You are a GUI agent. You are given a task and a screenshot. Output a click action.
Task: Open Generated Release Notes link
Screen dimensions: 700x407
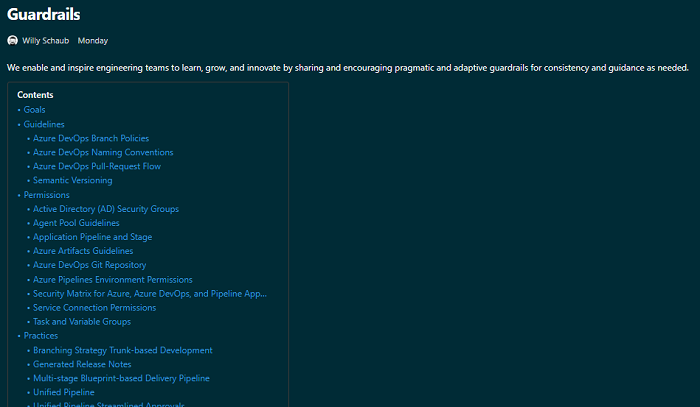(x=82, y=364)
